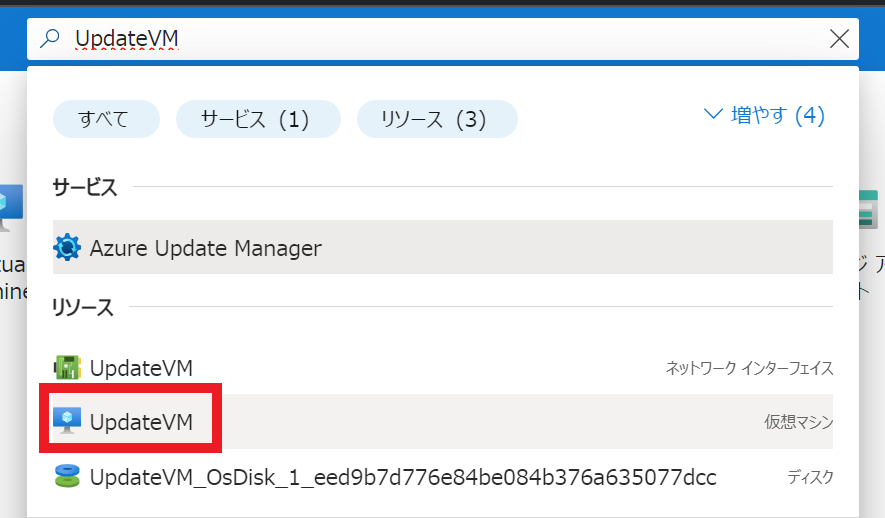Viewport: 885px width, 518px height.
Task: Click the network interface UpdateVM icon
Action: tap(67, 367)
